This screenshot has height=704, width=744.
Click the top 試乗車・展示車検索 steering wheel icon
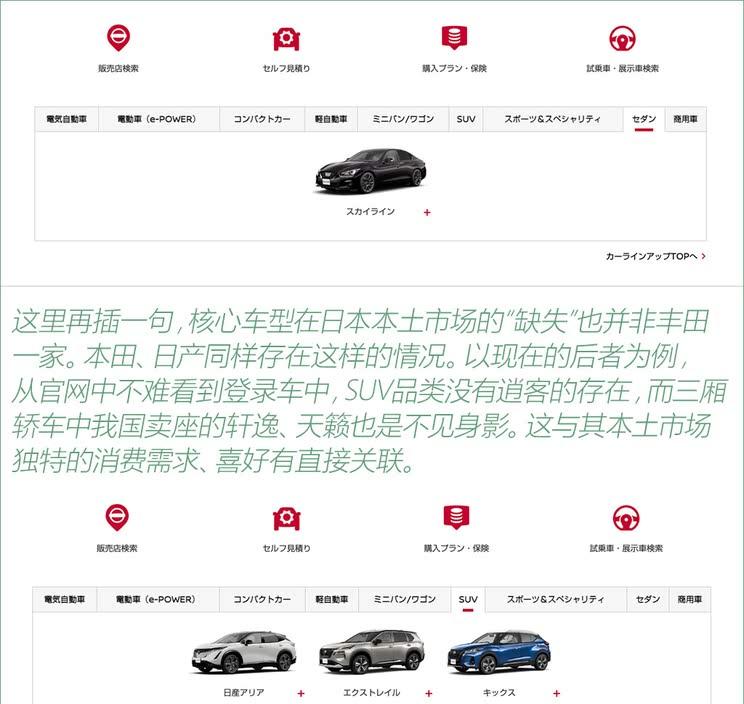click(x=623, y=38)
